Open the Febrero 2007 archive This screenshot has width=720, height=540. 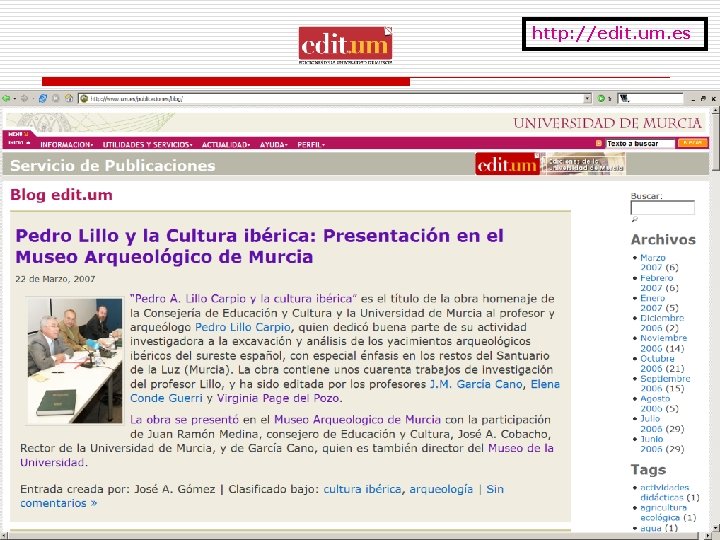click(656, 283)
